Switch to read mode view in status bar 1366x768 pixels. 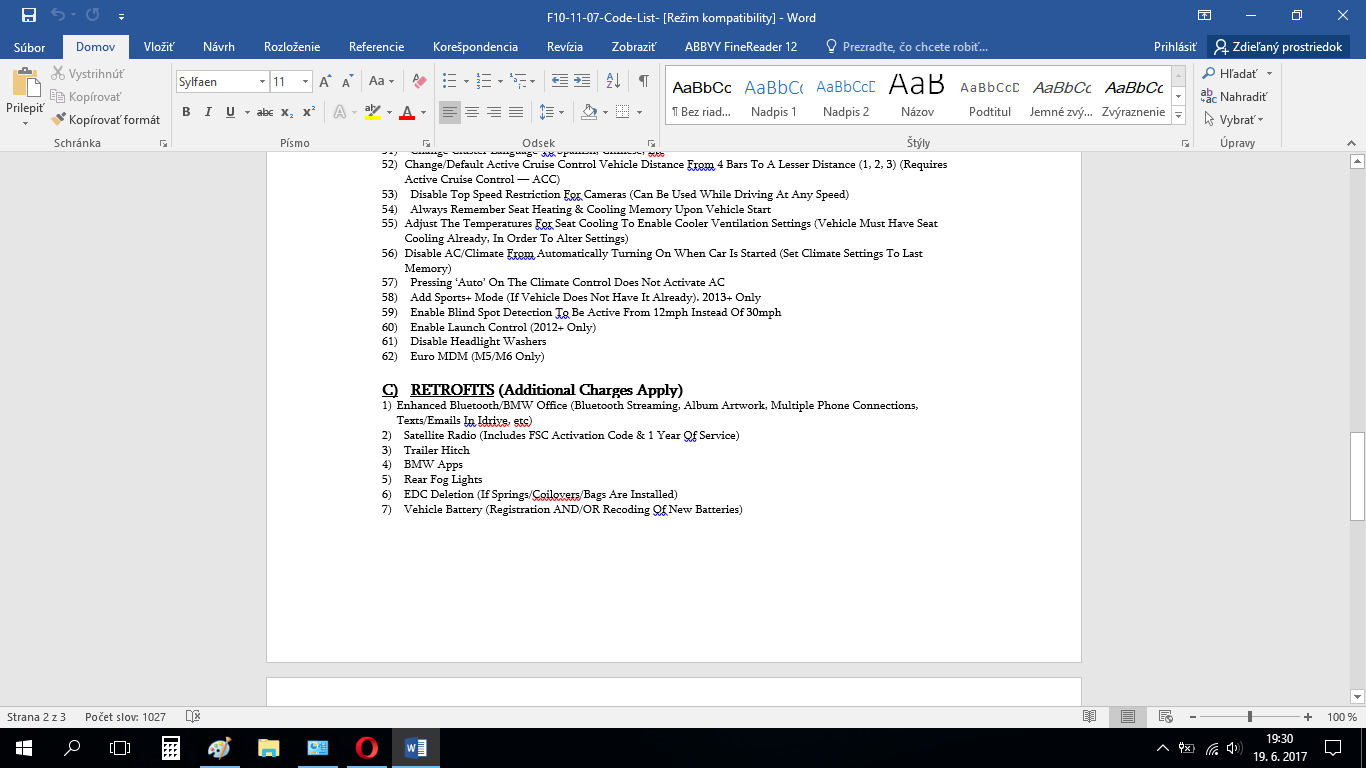1090,717
